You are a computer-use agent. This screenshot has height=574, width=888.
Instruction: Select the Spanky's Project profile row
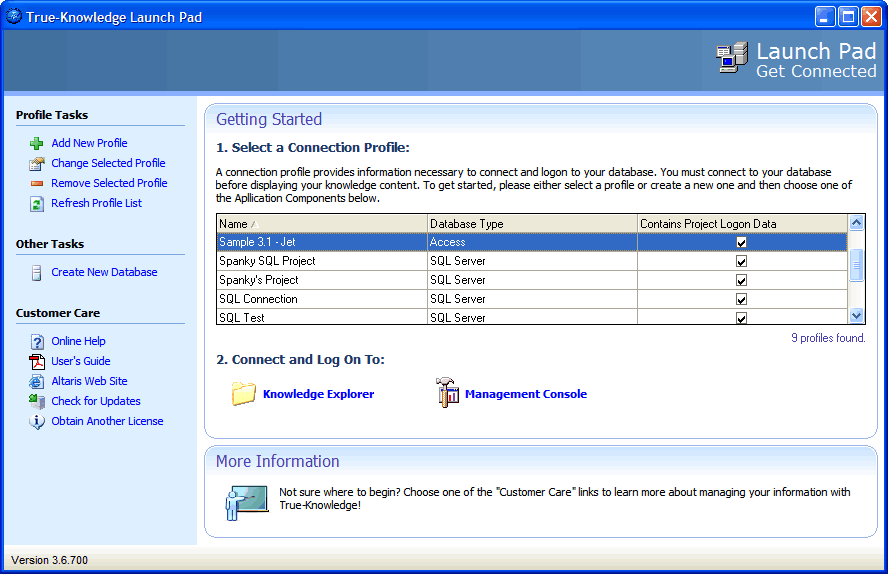pyautogui.click(x=532, y=280)
